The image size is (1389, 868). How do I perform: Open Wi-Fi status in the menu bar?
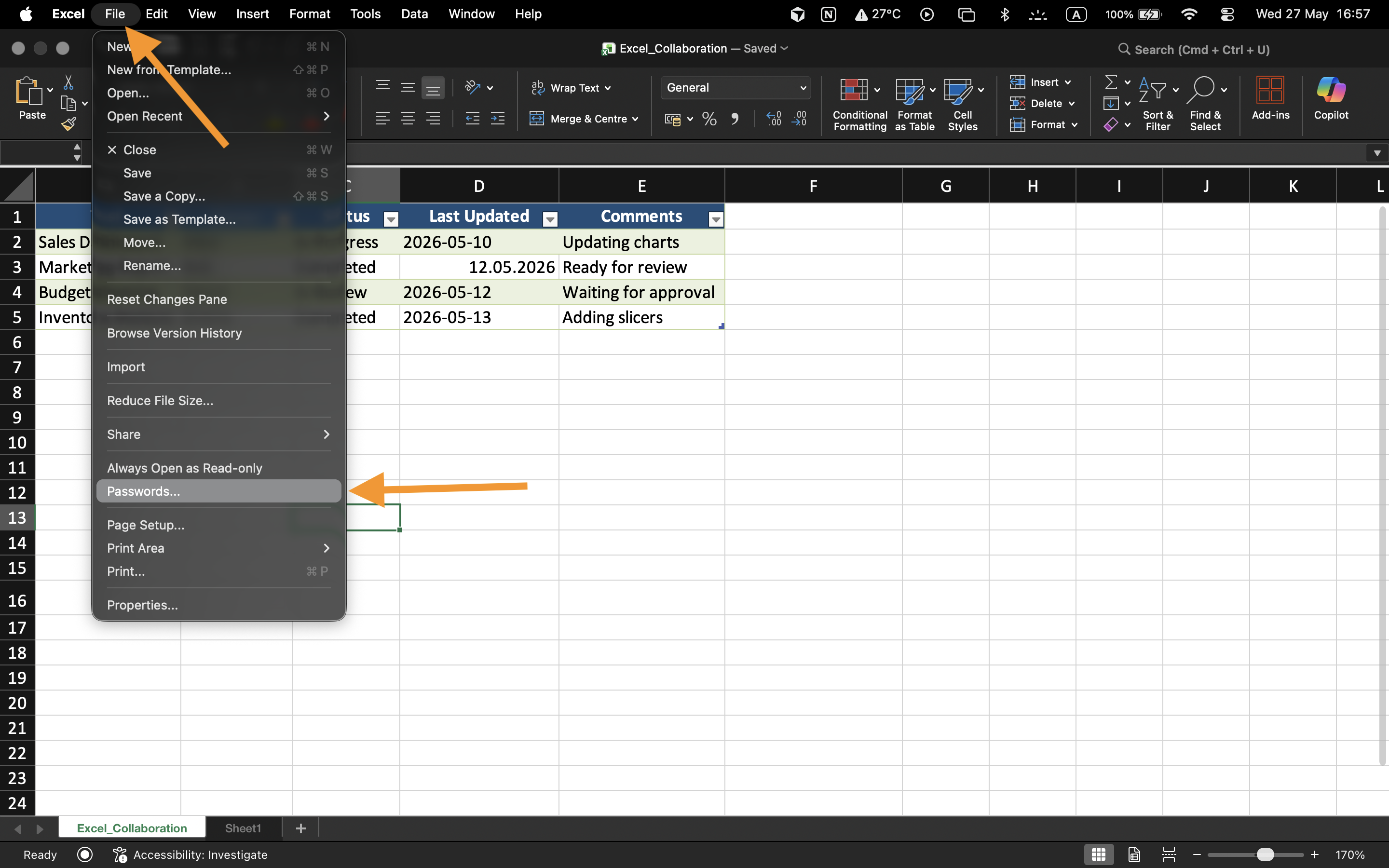pos(1189,14)
